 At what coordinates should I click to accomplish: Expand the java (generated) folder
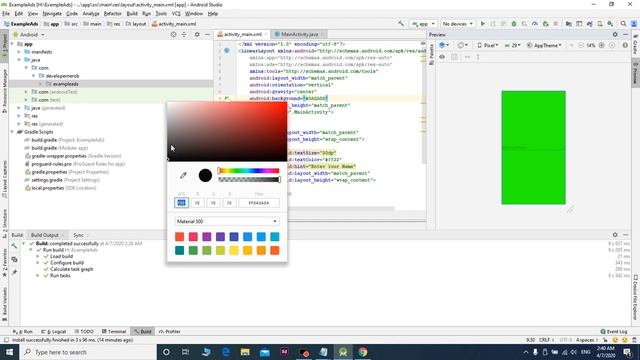coord(19,108)
